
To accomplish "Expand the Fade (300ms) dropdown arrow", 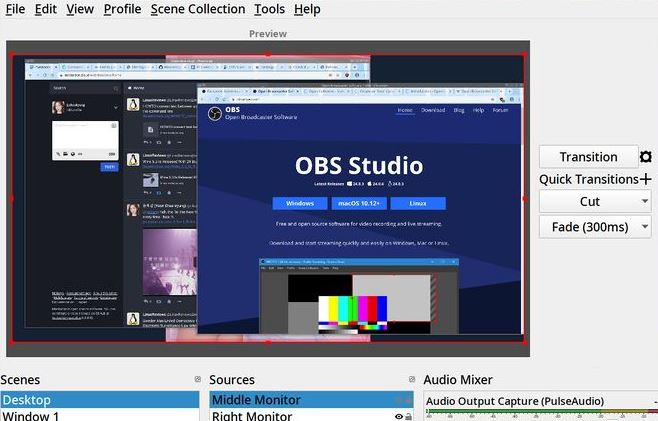I will [x=645, y=227].
